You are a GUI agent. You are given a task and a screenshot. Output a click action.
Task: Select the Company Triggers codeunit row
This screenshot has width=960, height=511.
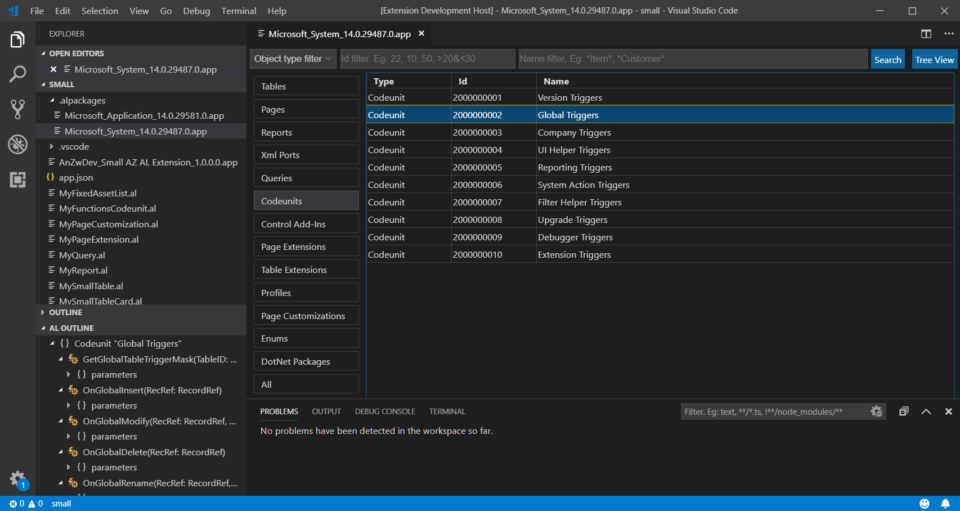click(x=660, y=132)
